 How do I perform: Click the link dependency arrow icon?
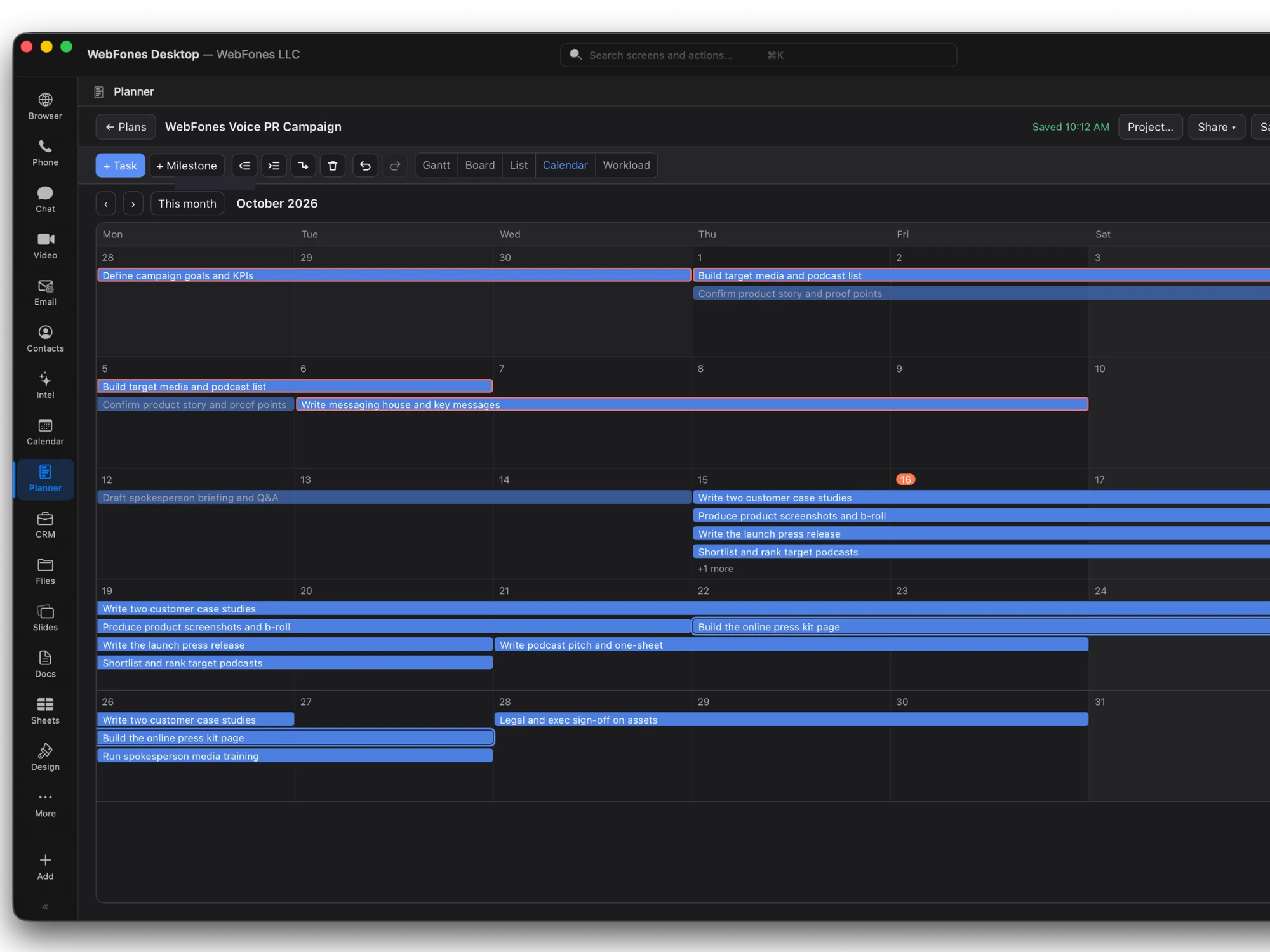[303, 166]
